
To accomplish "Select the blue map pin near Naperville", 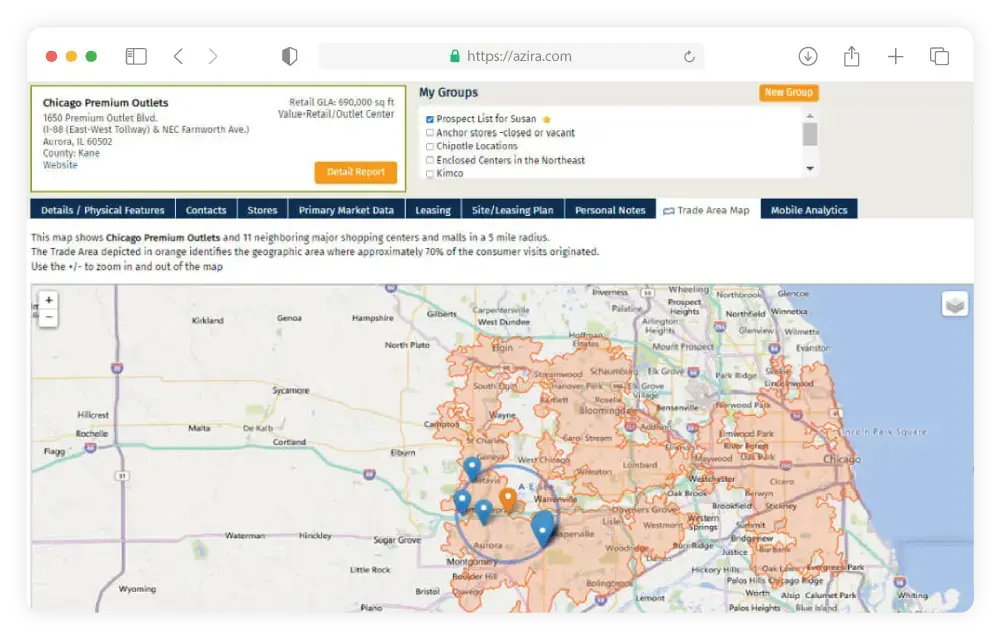I will click(543, 529).
